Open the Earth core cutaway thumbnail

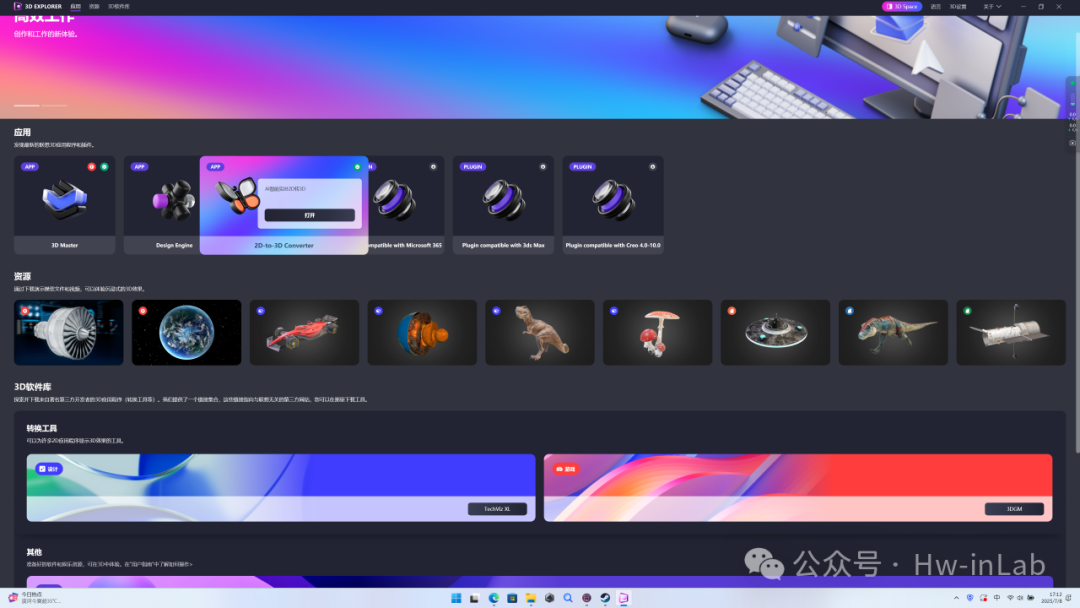422,332
